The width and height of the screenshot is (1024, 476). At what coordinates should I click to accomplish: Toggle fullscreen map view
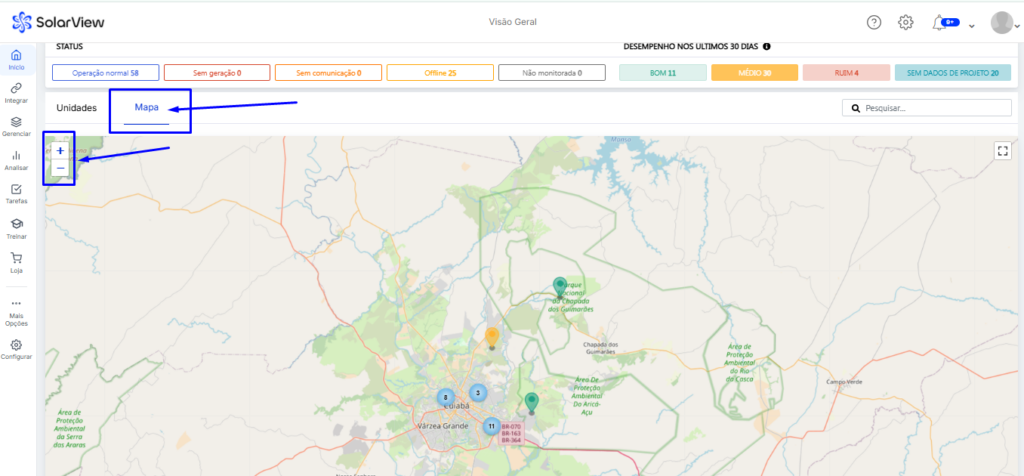1002,150
